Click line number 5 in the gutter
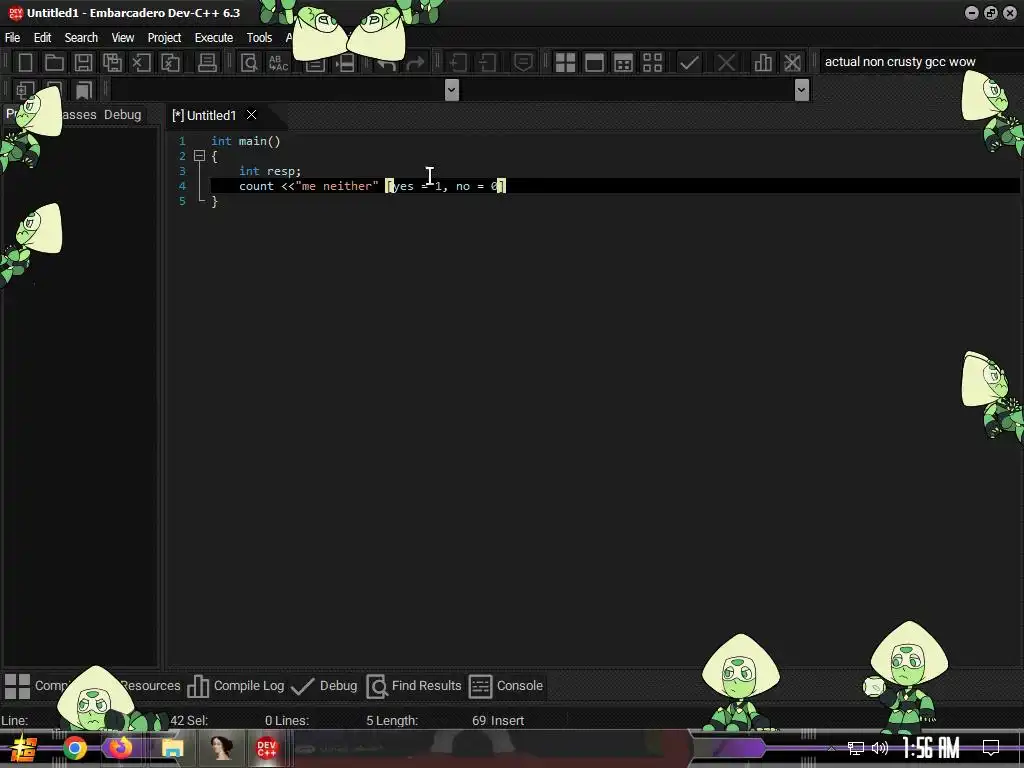1024x768 pixels. coord(182,201)
